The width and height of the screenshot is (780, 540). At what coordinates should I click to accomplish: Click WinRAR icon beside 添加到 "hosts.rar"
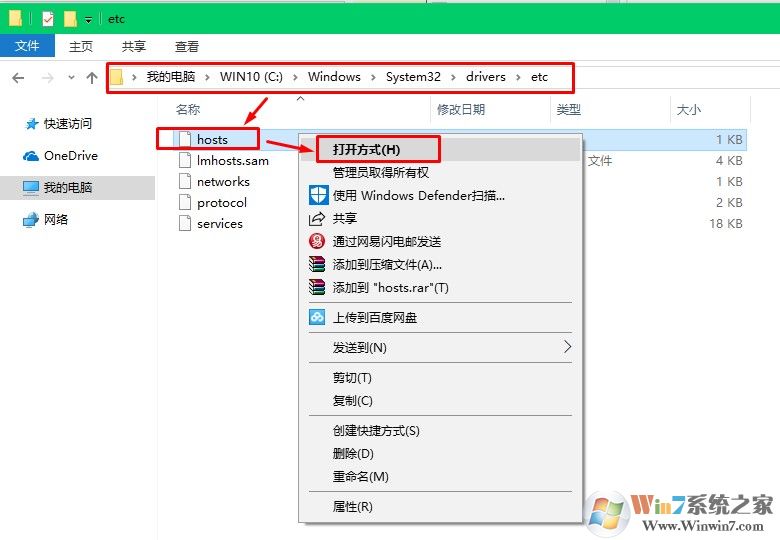click(317, 287)
